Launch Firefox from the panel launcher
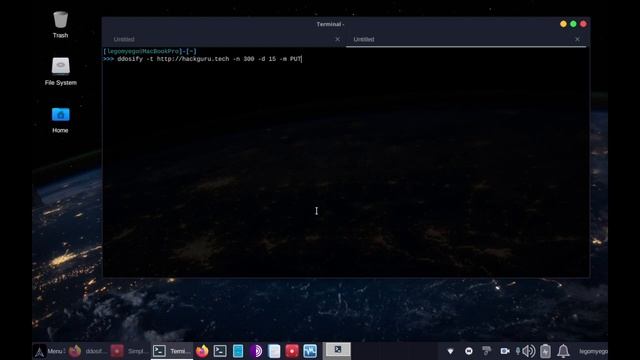The width and height of the screenshot is (640, 360). click(202, 351)
